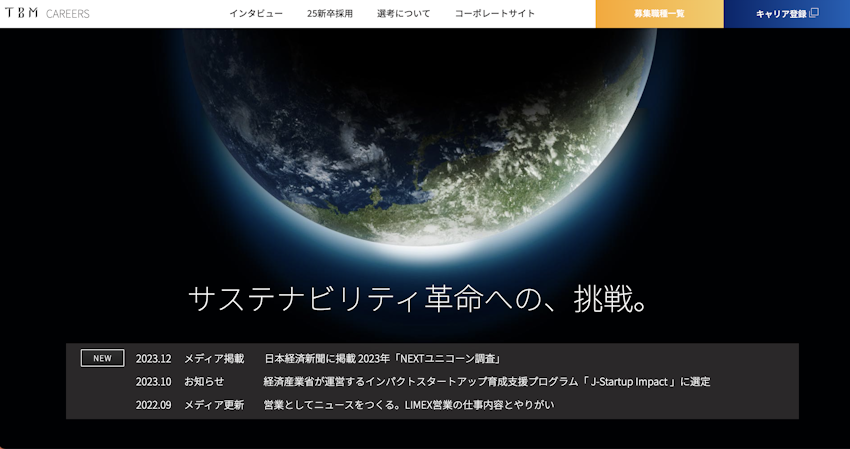Screen dimensions: 850x449
Task: Open the インタビュー menu item
Action: pos(256,14)
